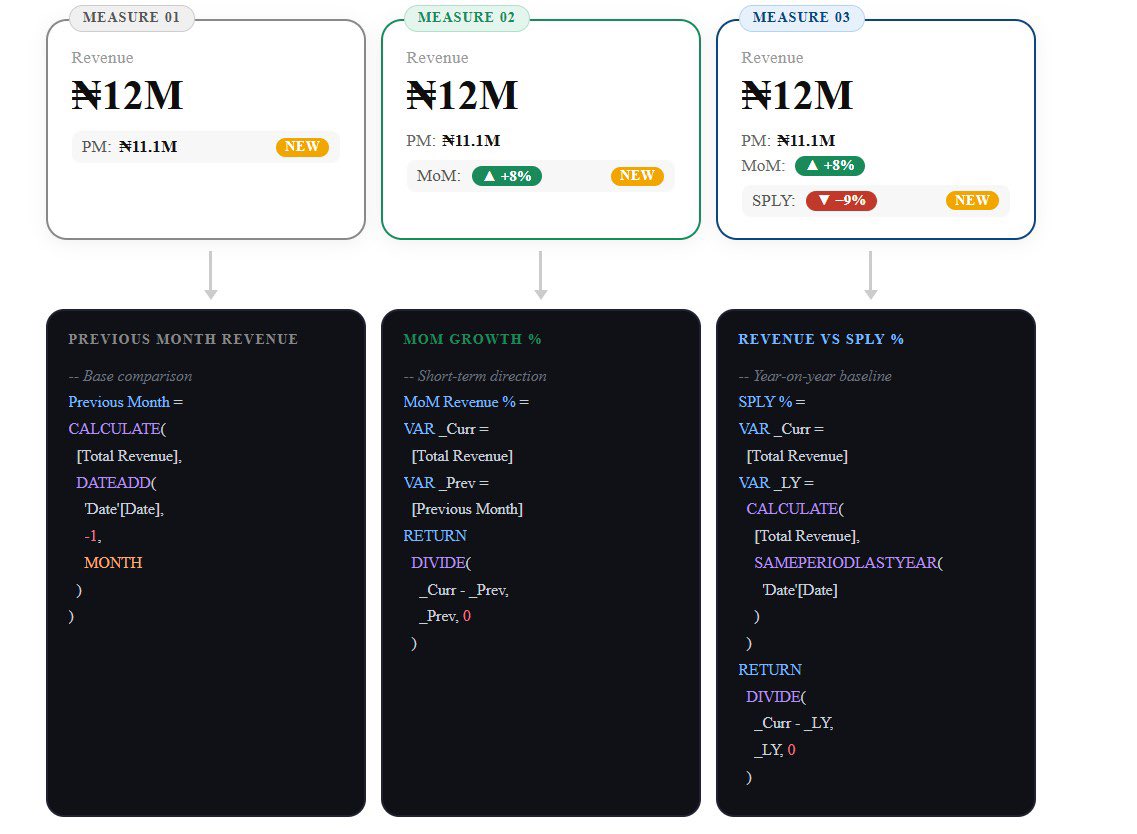Click PM ₦11.1M in Measure 01 card
This screenshot has width=1137, height=834.
coord(129,146)
